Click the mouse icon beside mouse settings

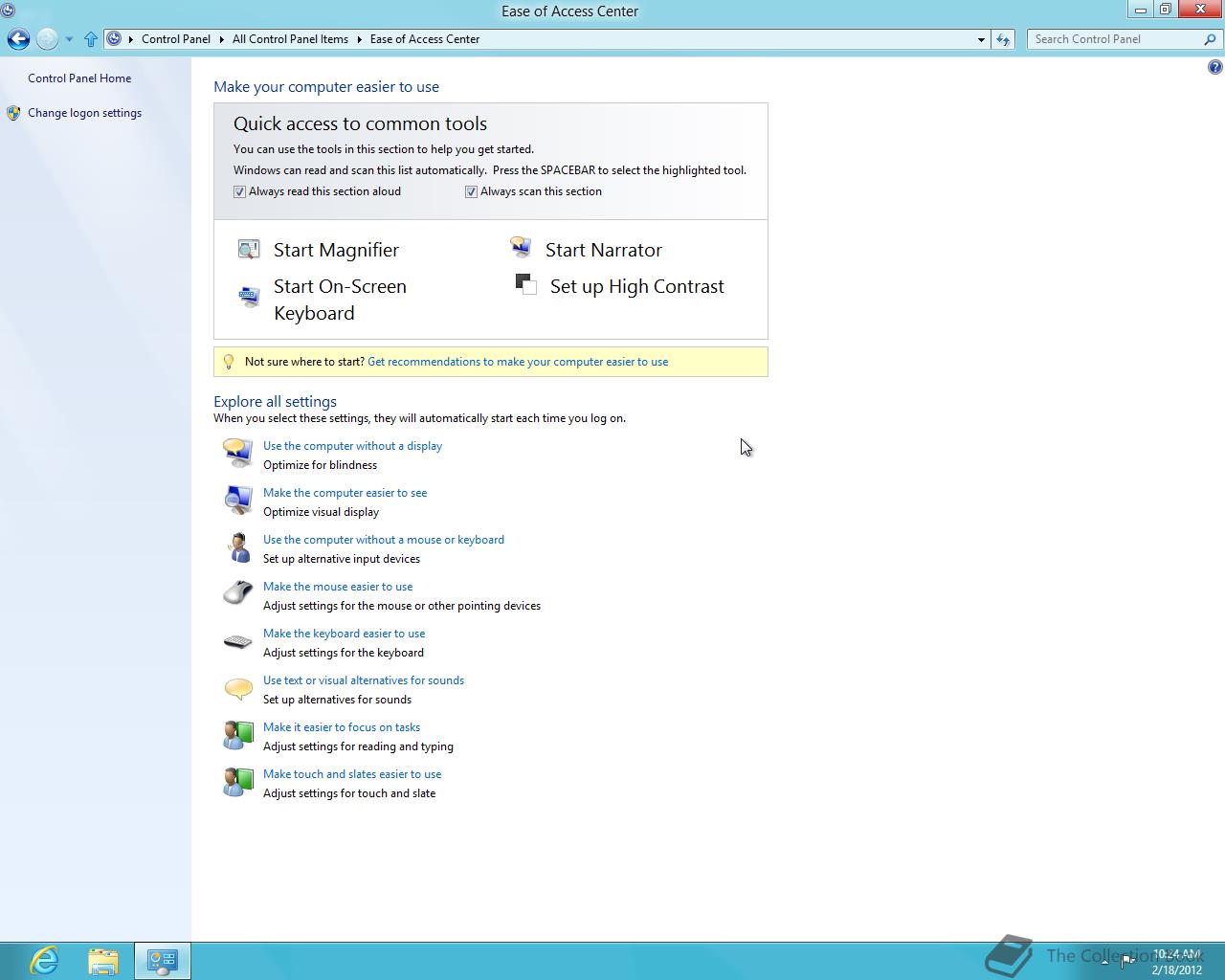[x=237, y=593]
